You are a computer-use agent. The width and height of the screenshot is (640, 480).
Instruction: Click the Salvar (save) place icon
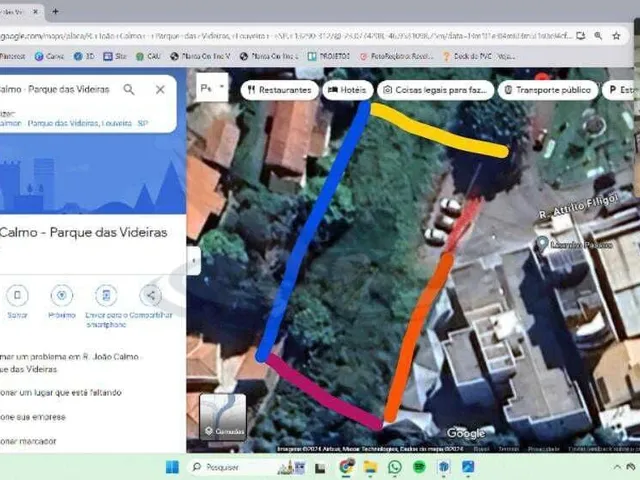[x=17, y=295]
